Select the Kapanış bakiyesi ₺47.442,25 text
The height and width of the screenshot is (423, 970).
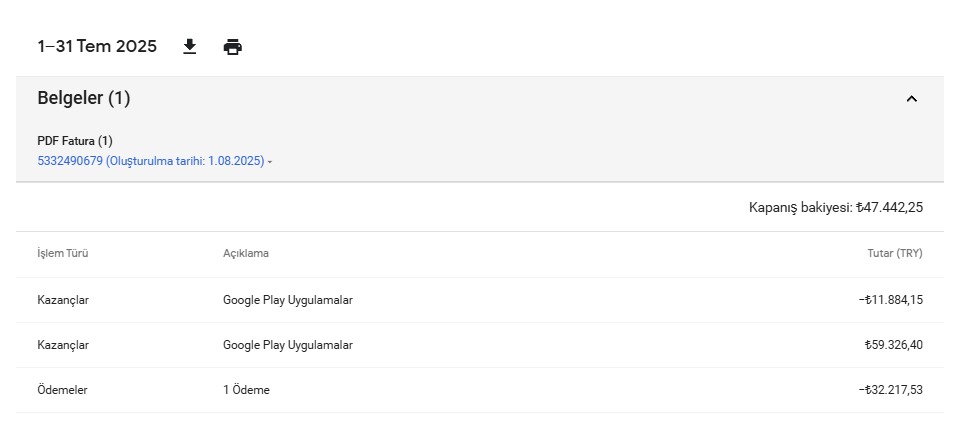click(x=836, y=207)
